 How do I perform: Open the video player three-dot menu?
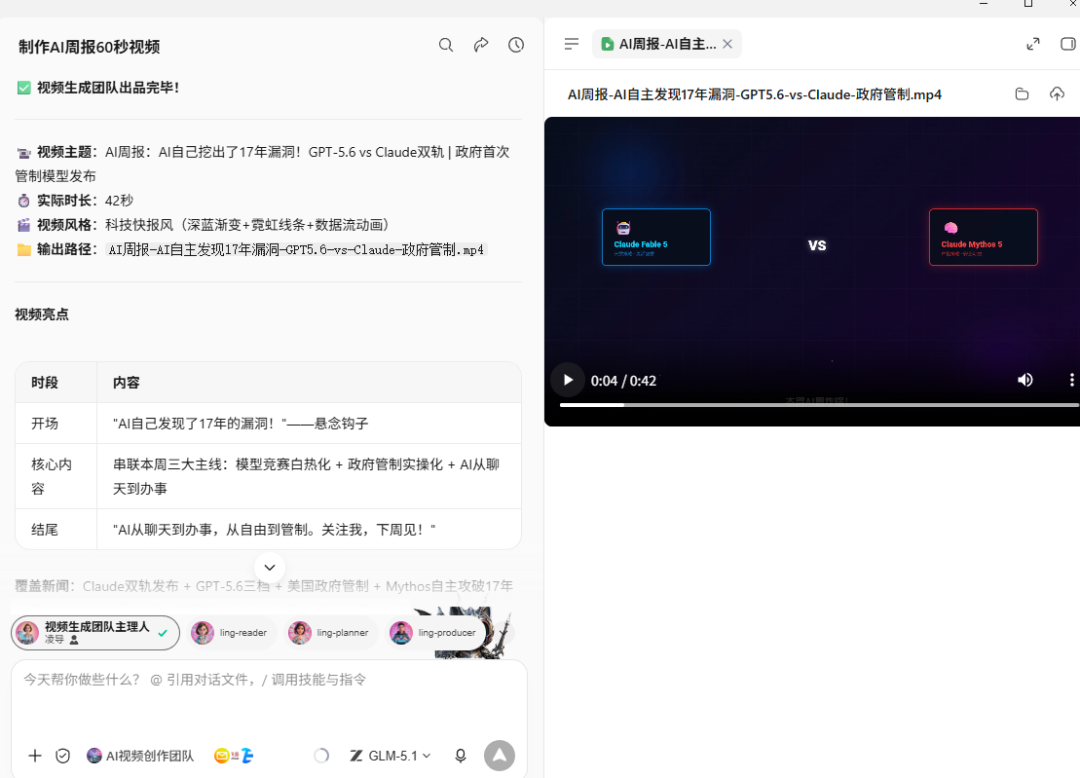tap(1071, 380)
